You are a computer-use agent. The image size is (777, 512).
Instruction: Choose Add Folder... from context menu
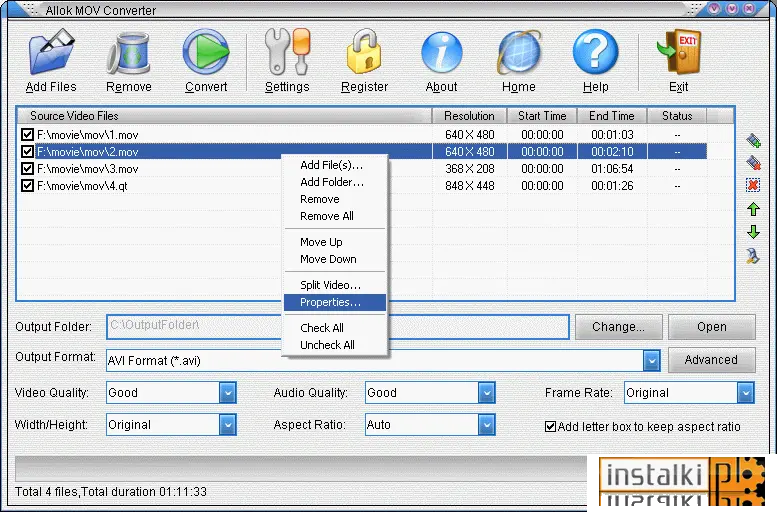pos(334,182)
